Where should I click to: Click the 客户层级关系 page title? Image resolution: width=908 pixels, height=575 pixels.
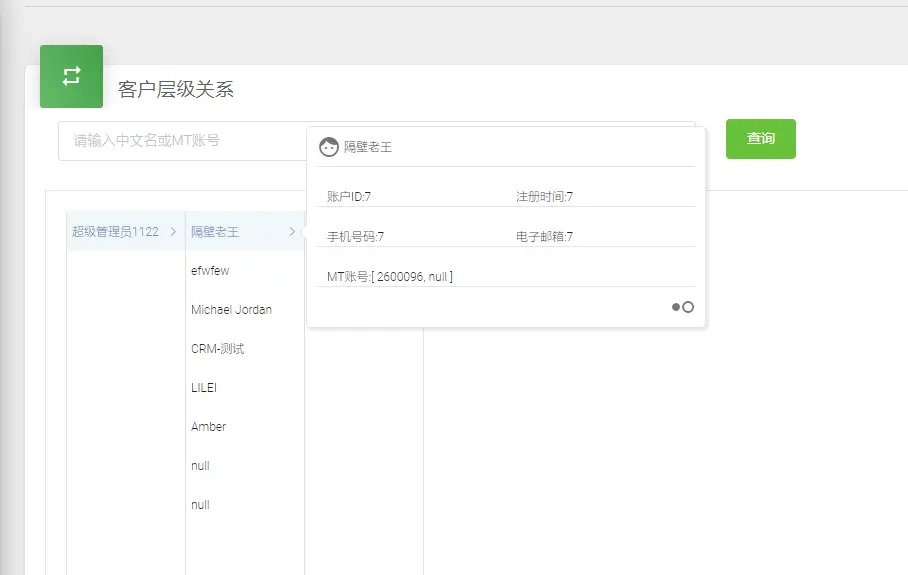[175, 89]
